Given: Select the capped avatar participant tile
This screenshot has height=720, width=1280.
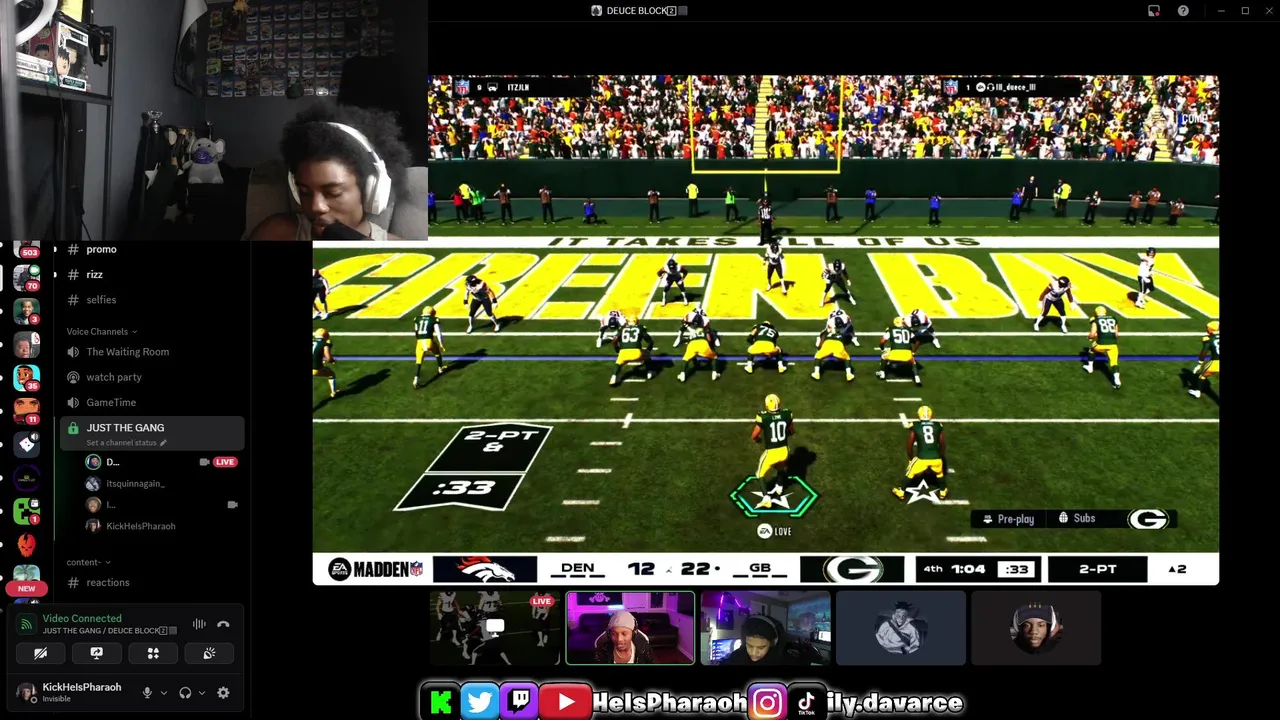Looking at the screenshot, I should point(1036,628).
